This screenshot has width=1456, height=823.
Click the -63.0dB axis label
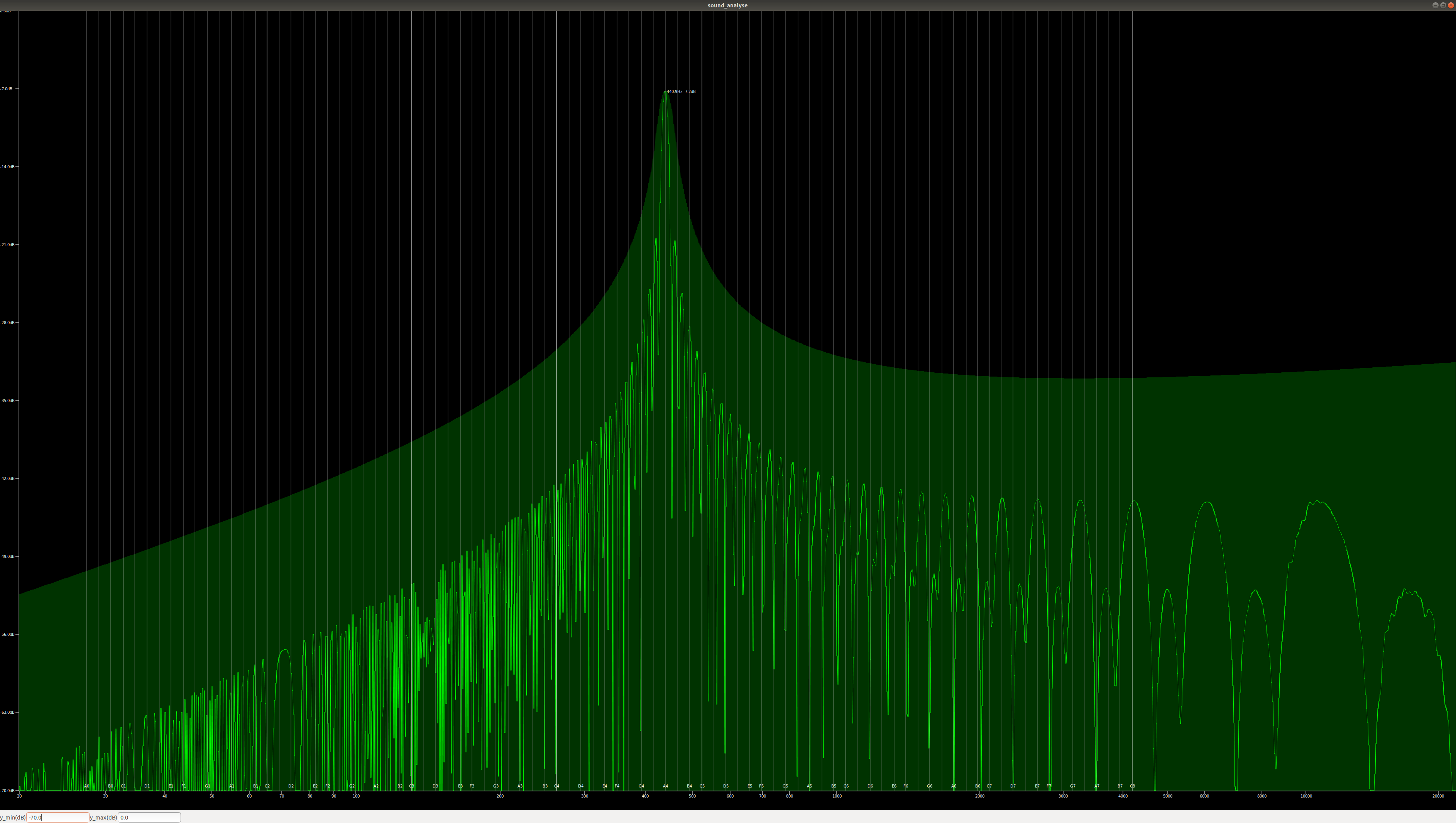(8, 712)
